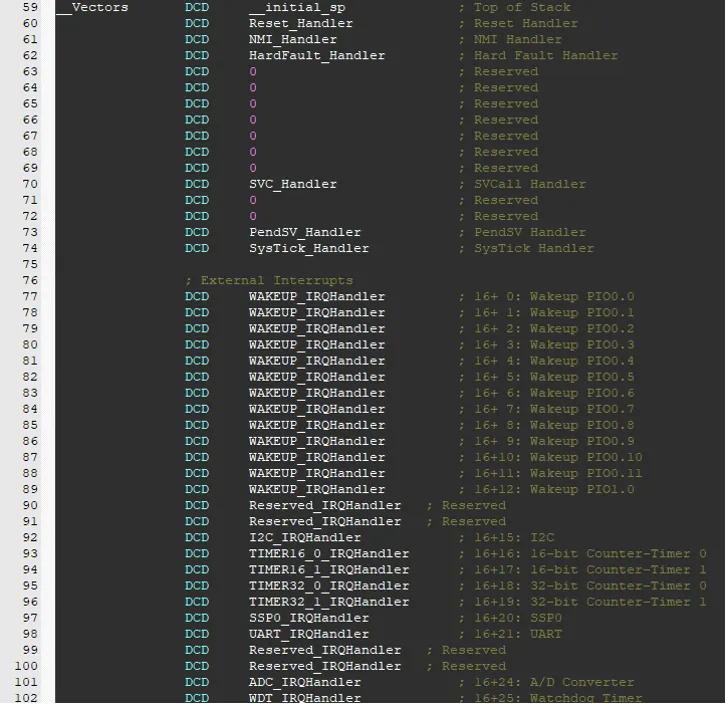
Task: Select TIMER16_0_IRQHandler in the code
Action: (328, 553)
